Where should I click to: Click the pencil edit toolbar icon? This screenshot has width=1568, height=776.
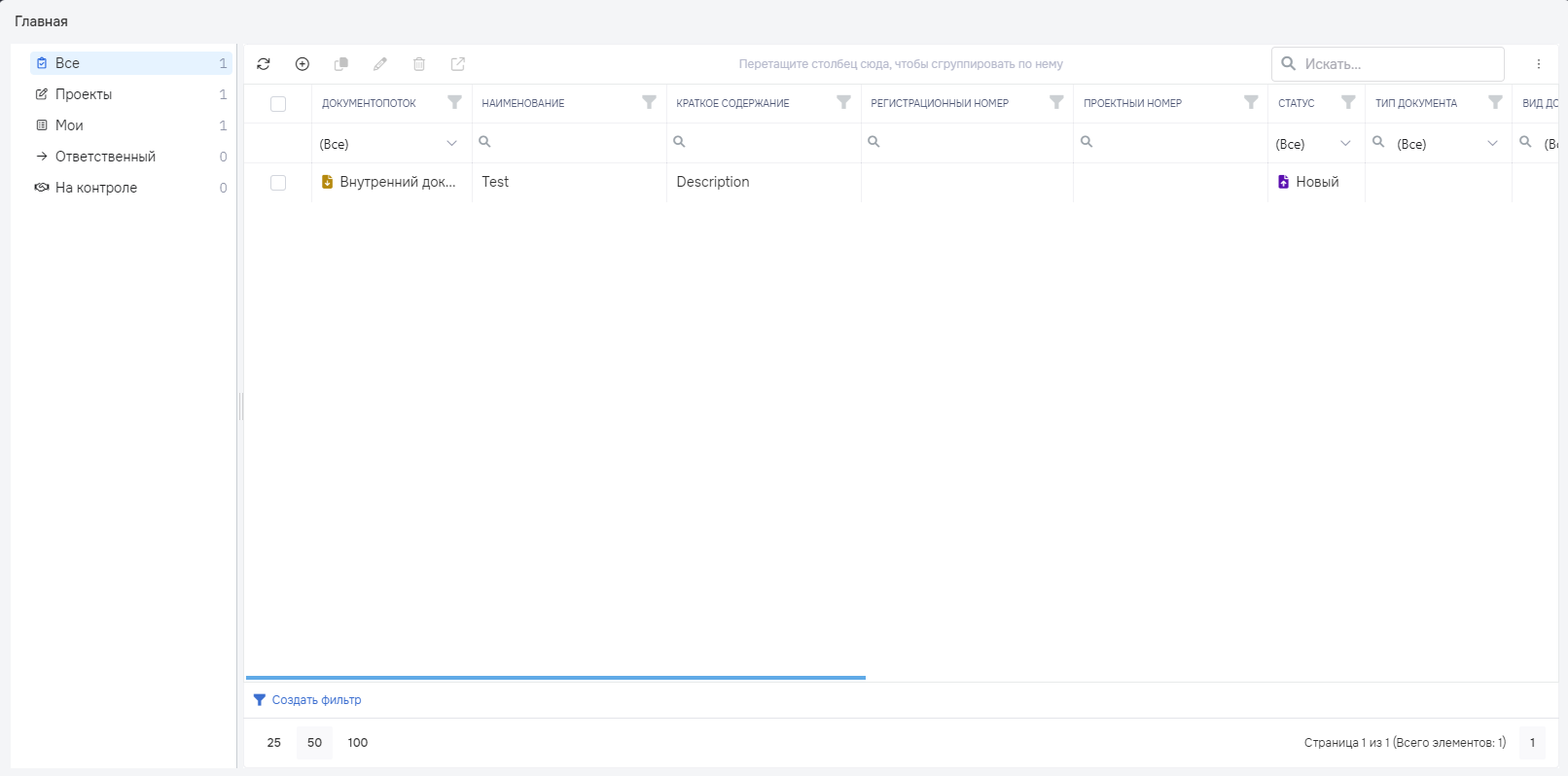pos(380,64)
